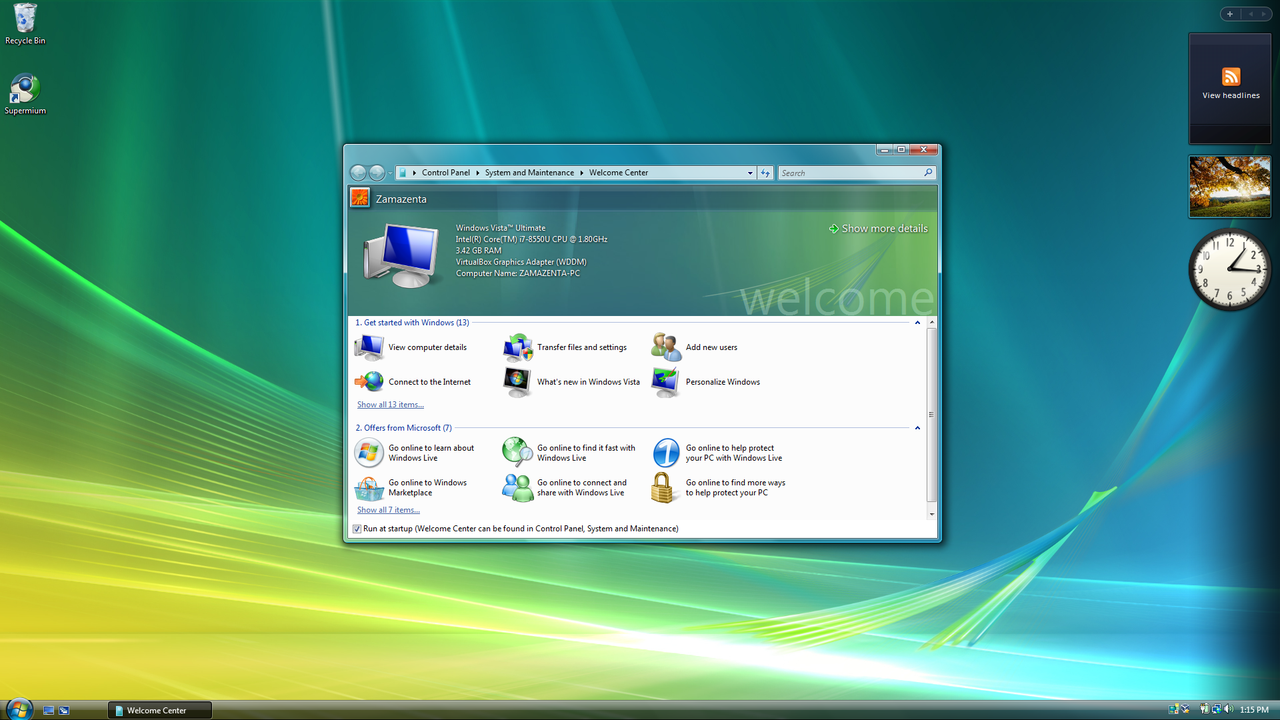Go to the next sidebar gadget page
The height and width of the screenshot is (720, 1280).
point(1262,14)
